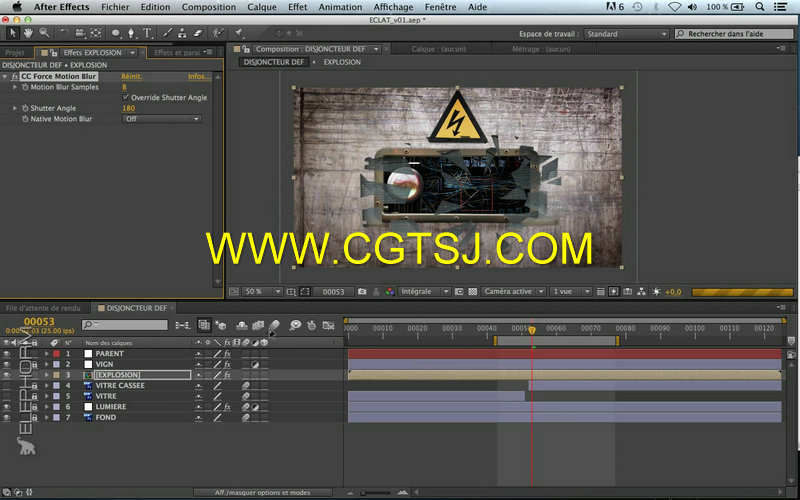Click the EXPLOSION breadcrumb in viewer
The height and width of the screenshot is (500, 800).
click(x=342, y=62)
